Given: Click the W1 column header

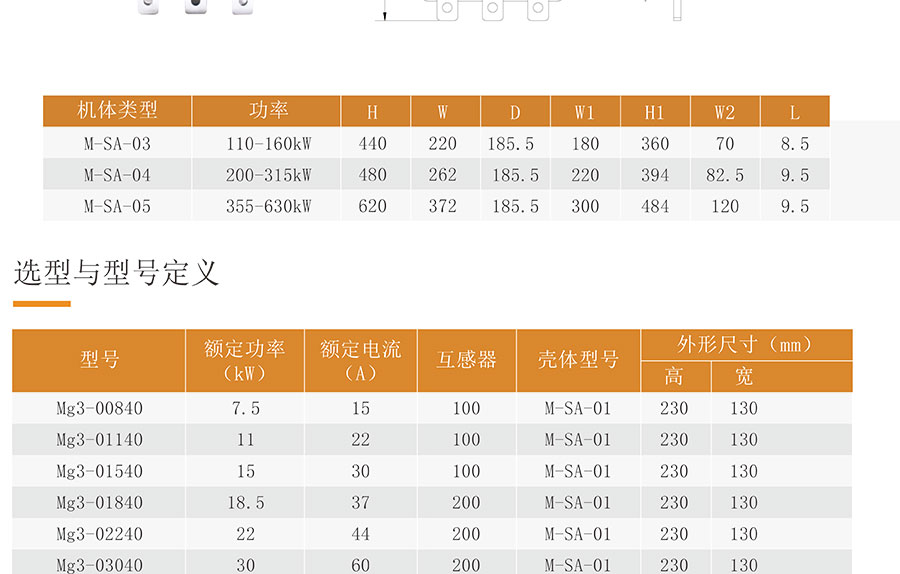Looking at the screenshot, I should [x=585, y=111].
